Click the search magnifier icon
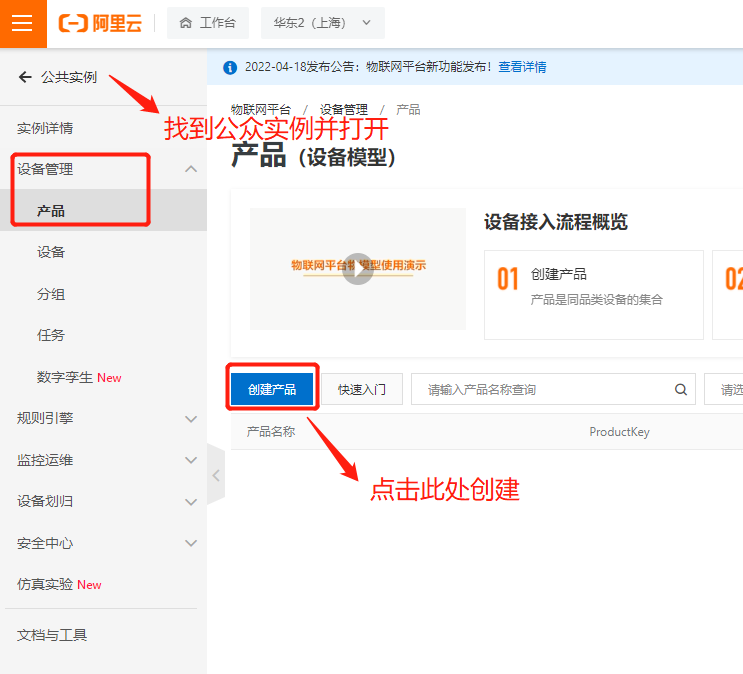Screen dimensions: 743x674 681,389
